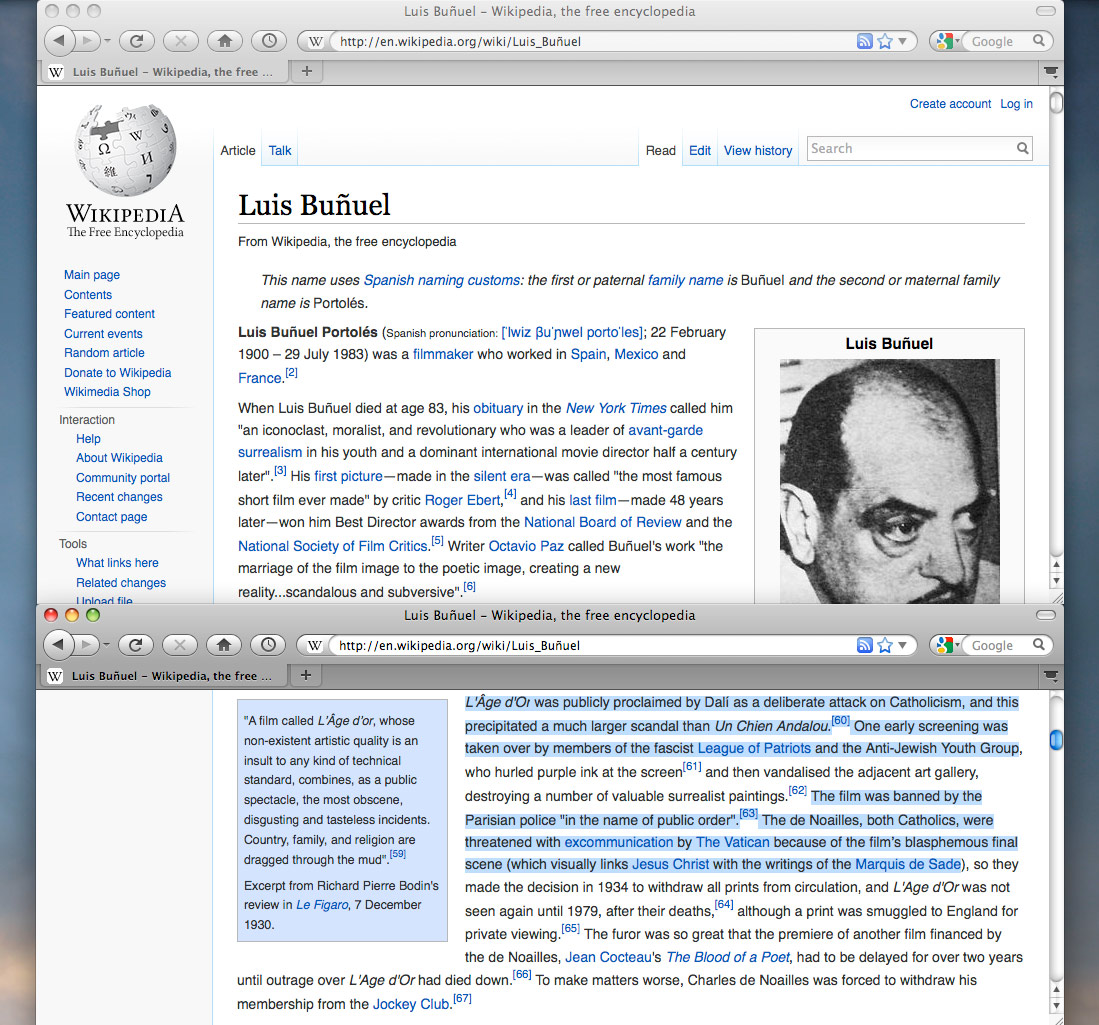Follow the Jockey Club link
Image resolution: width=1099 pixels, height=1025 pixels.
[411, 1005]
